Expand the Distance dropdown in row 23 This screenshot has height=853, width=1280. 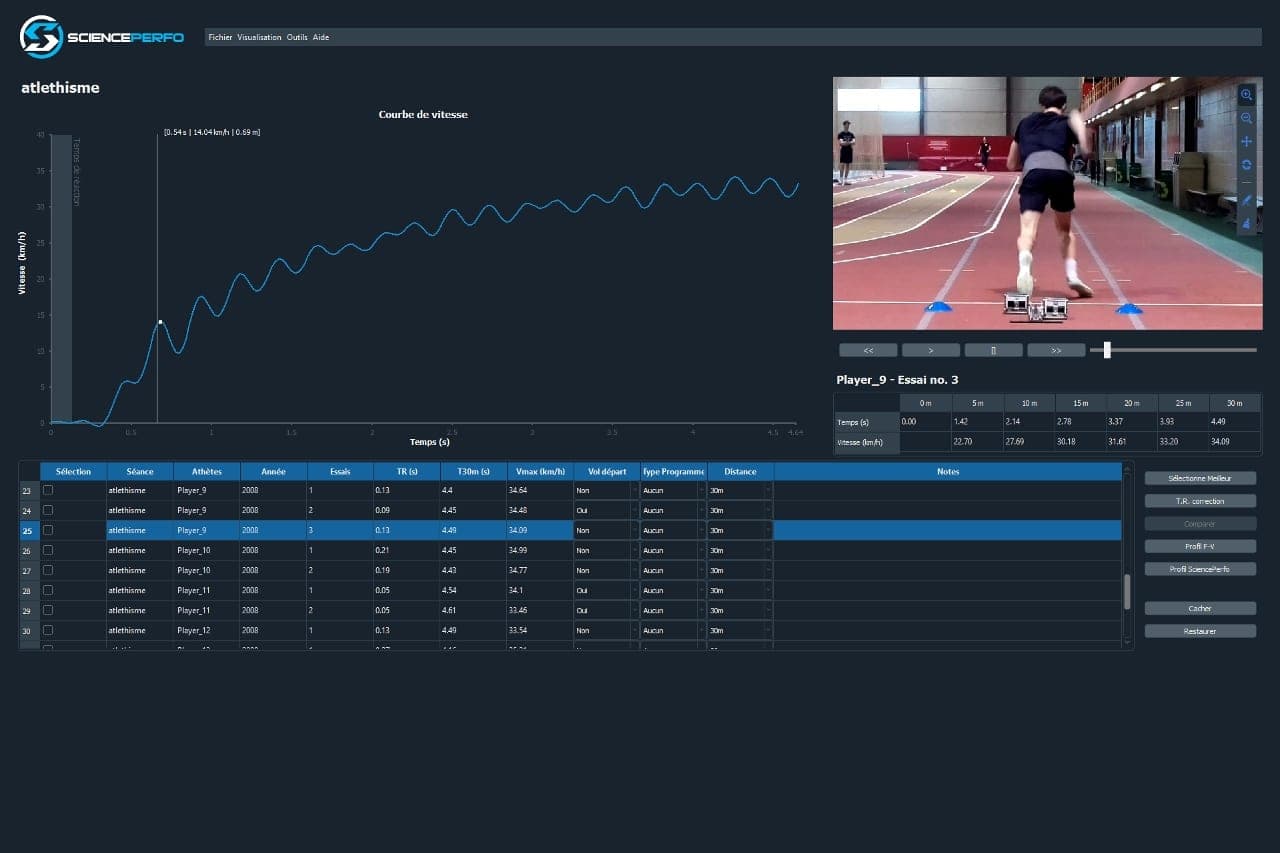tap(740, 490)
